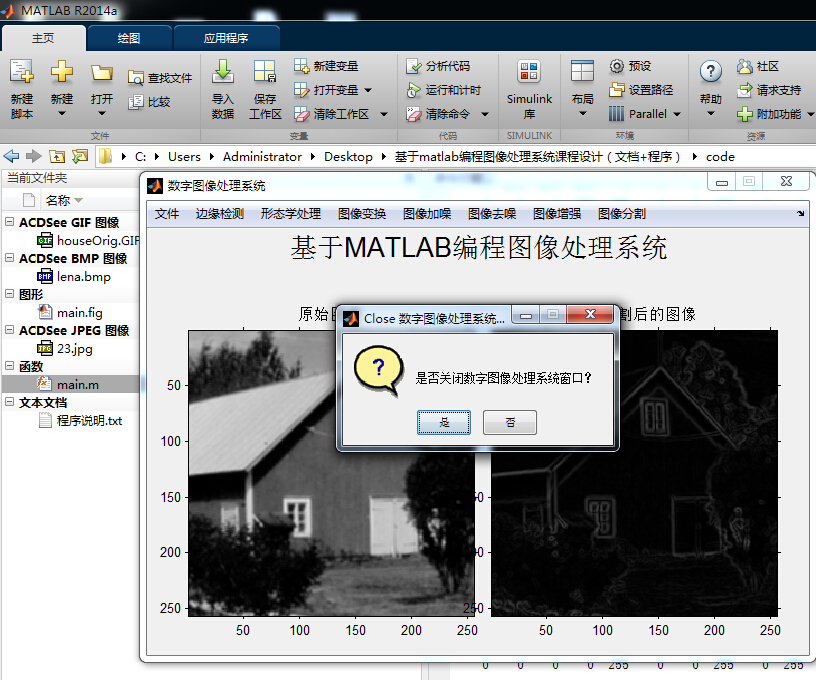
Task: Click 运行和计时 profiler
Action: 443,90
